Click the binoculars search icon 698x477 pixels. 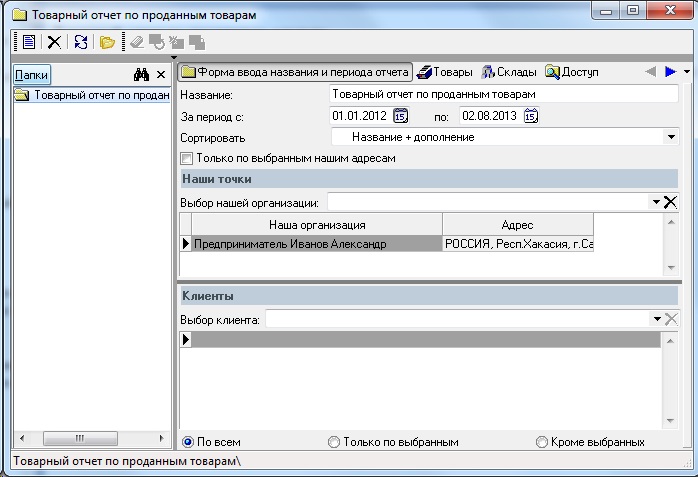point(142,75)
